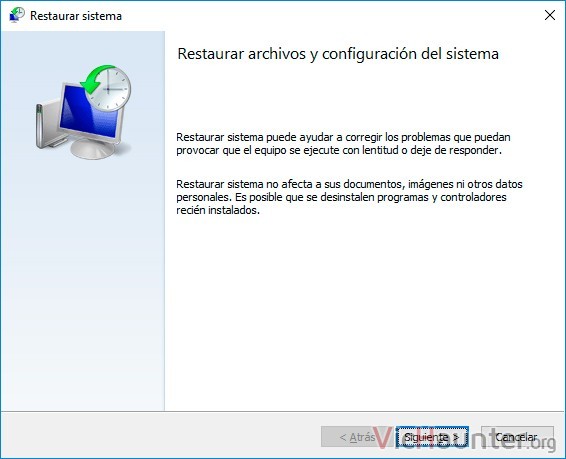566x459 pixels.
Task: Click the Restaurar sistema title bar icon
Action: click(x=17, y=15)
